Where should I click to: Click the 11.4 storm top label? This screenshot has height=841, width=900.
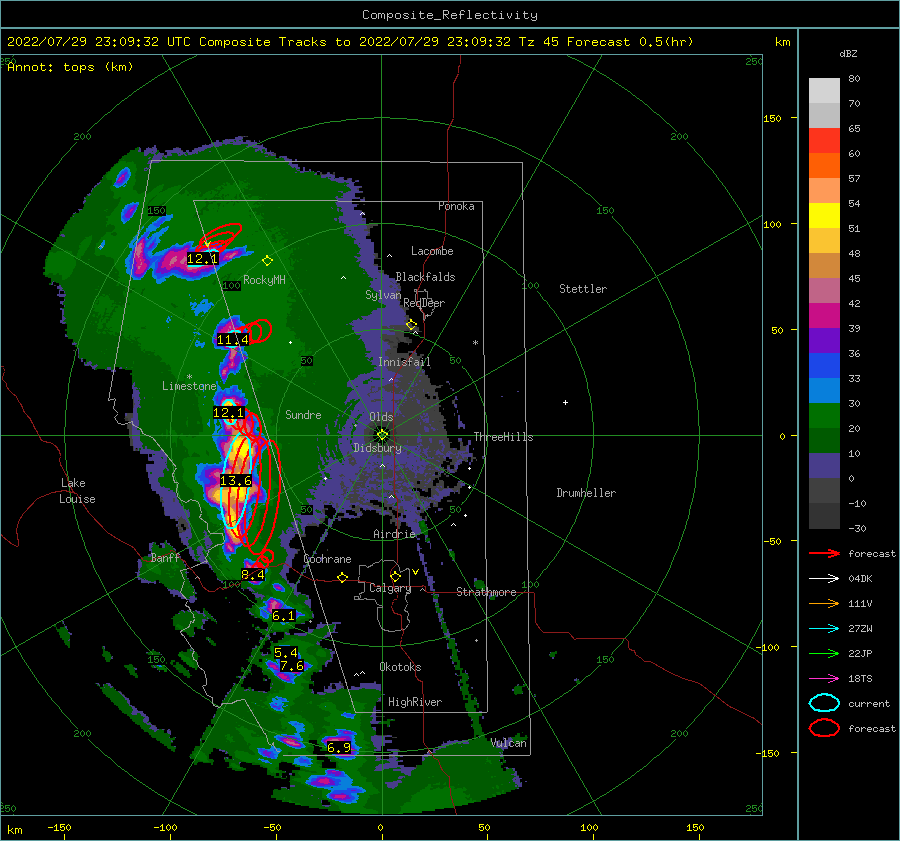pyautogui.click(x=232, y=340)
